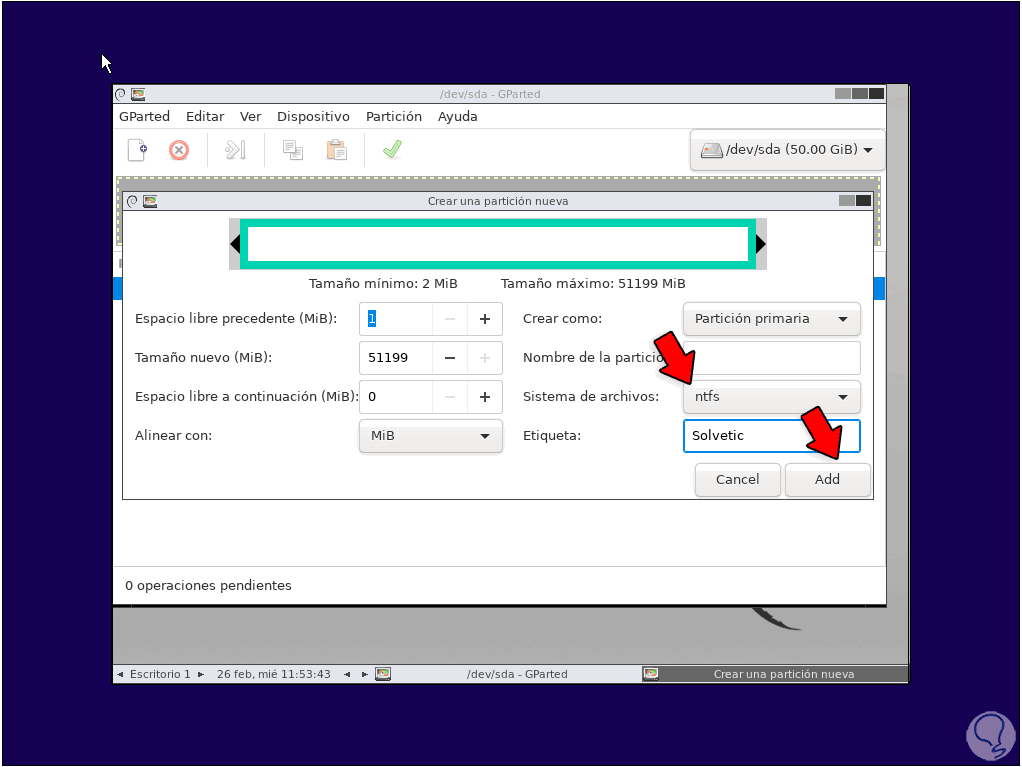Open the Sistema de archivos ntfs dropdown
This screenshot has width=1022, height=767.
(772, 397)
